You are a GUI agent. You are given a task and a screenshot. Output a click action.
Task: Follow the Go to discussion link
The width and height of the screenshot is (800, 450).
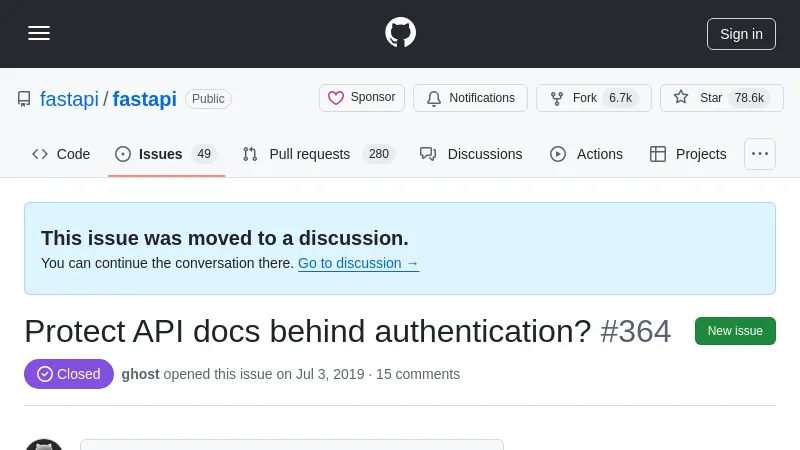coord(358,263)
